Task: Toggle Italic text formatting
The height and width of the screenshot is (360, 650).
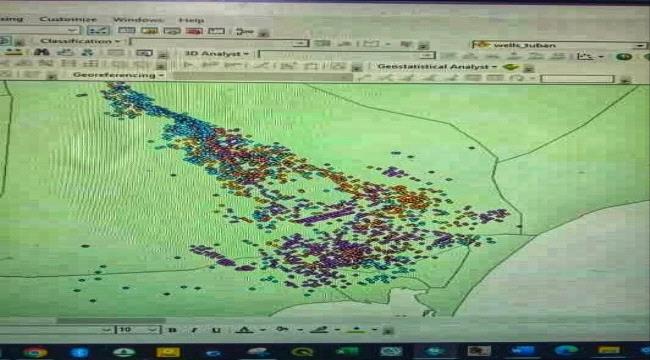Action: click(194, 330)
